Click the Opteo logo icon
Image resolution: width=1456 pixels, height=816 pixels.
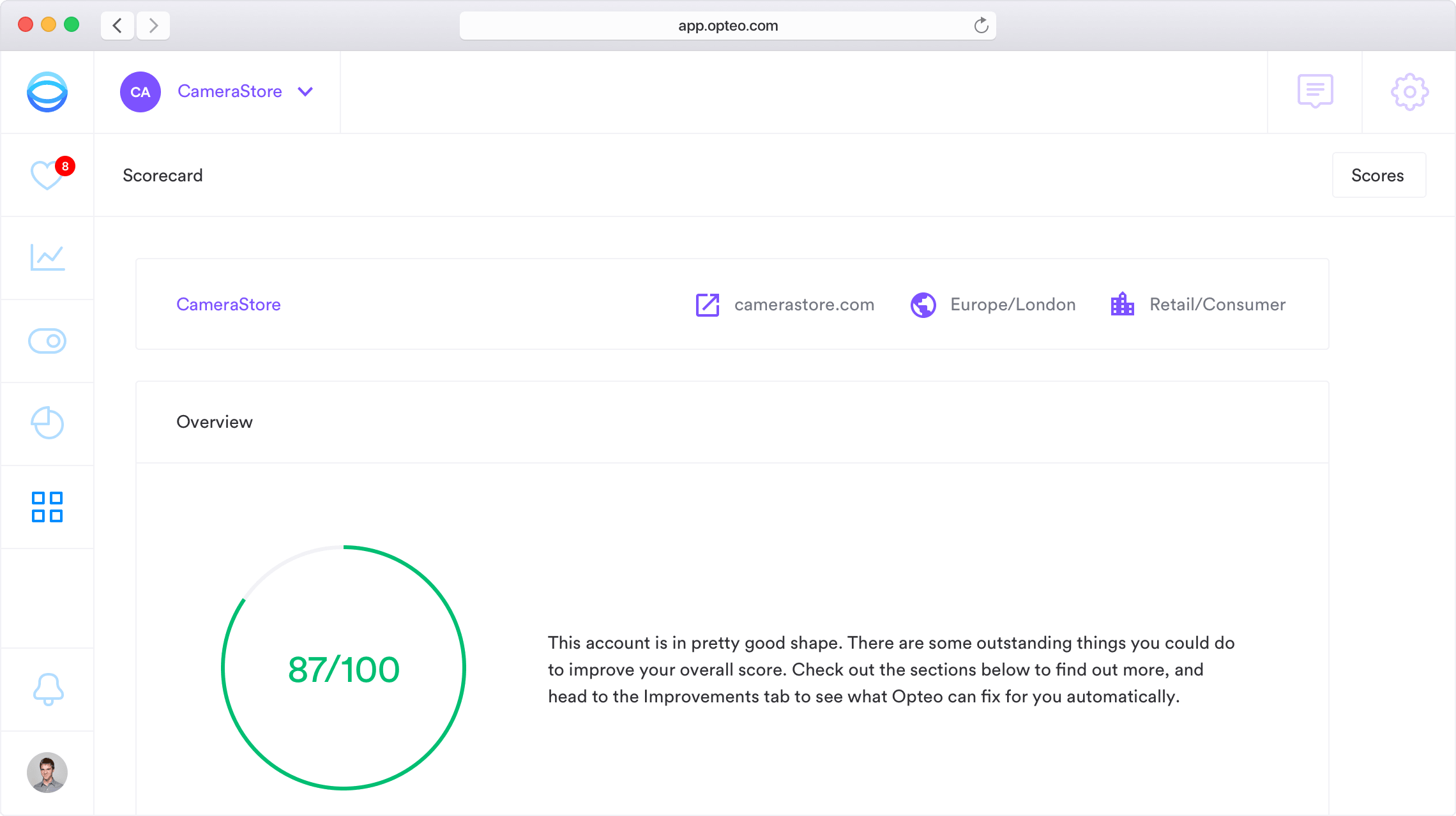(x=47, y=92)
